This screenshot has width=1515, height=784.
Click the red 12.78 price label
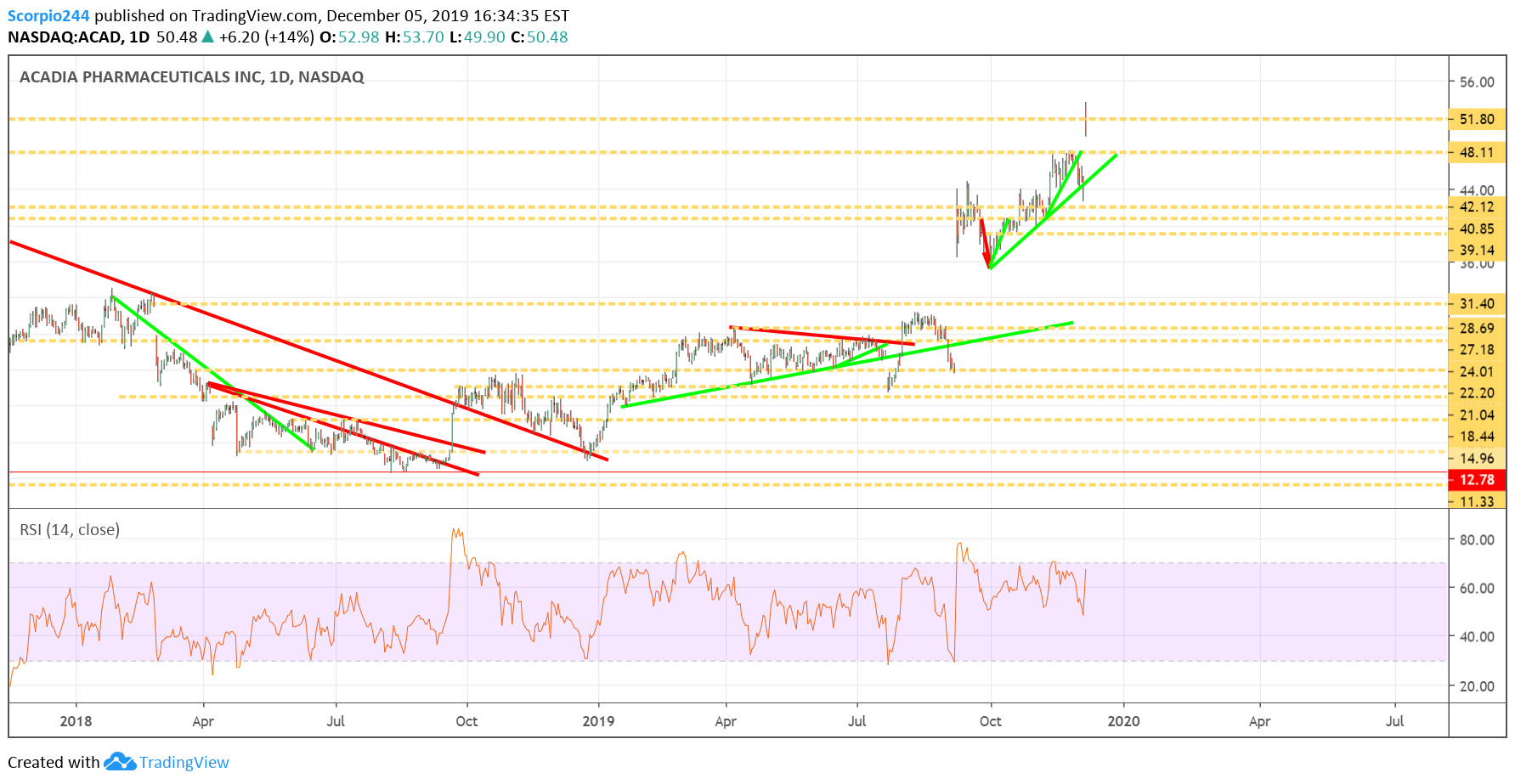[1477, 480]
